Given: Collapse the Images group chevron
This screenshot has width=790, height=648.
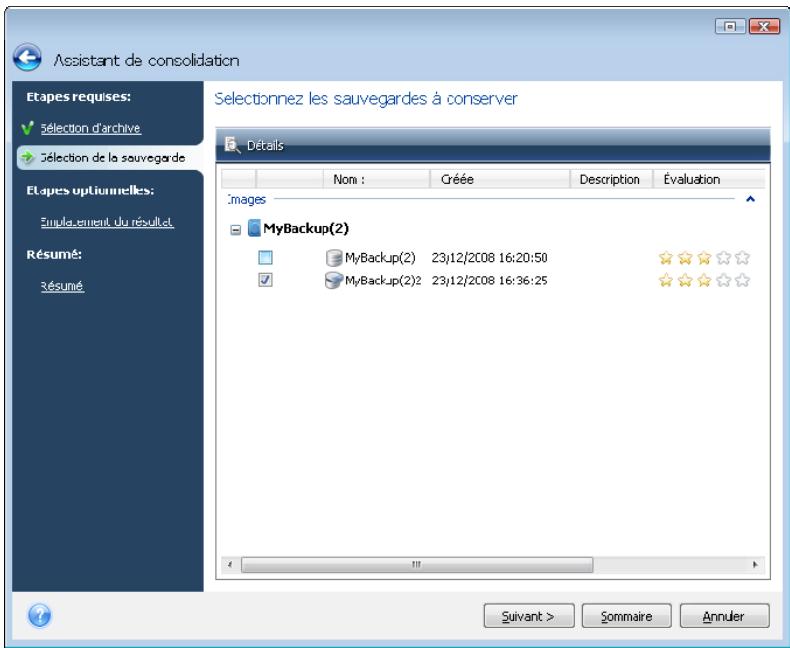Looking at the screenshot, I should [x=750, y=199].
